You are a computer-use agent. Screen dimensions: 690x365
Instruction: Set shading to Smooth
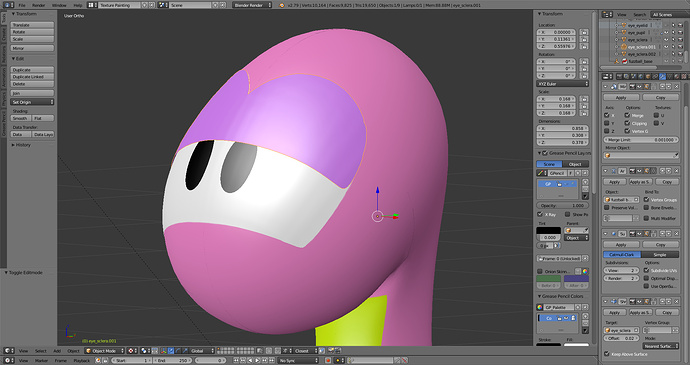click(x=21, y=118)
